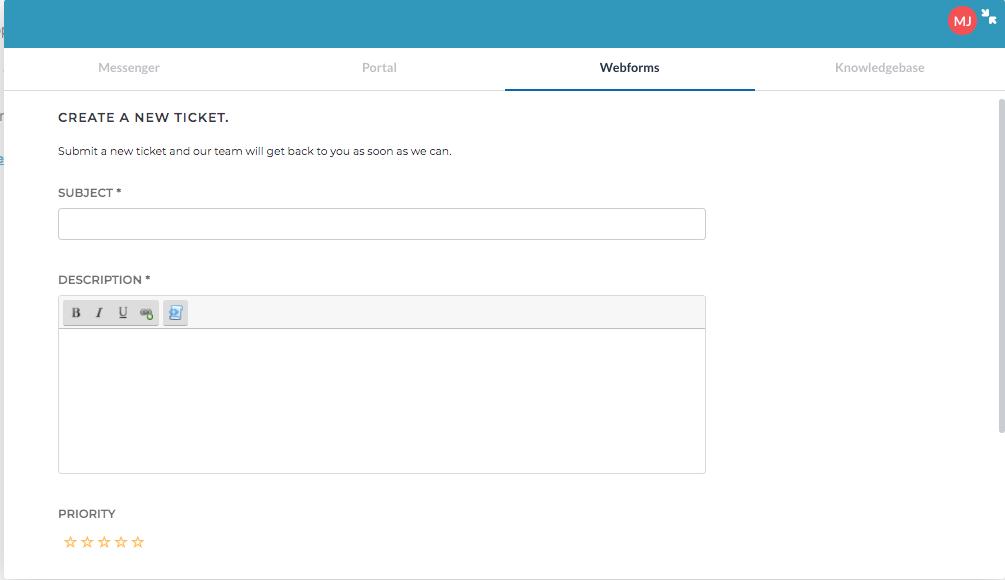
Task: Apply underline formatting in description toolbar
Action: (123, 313)
